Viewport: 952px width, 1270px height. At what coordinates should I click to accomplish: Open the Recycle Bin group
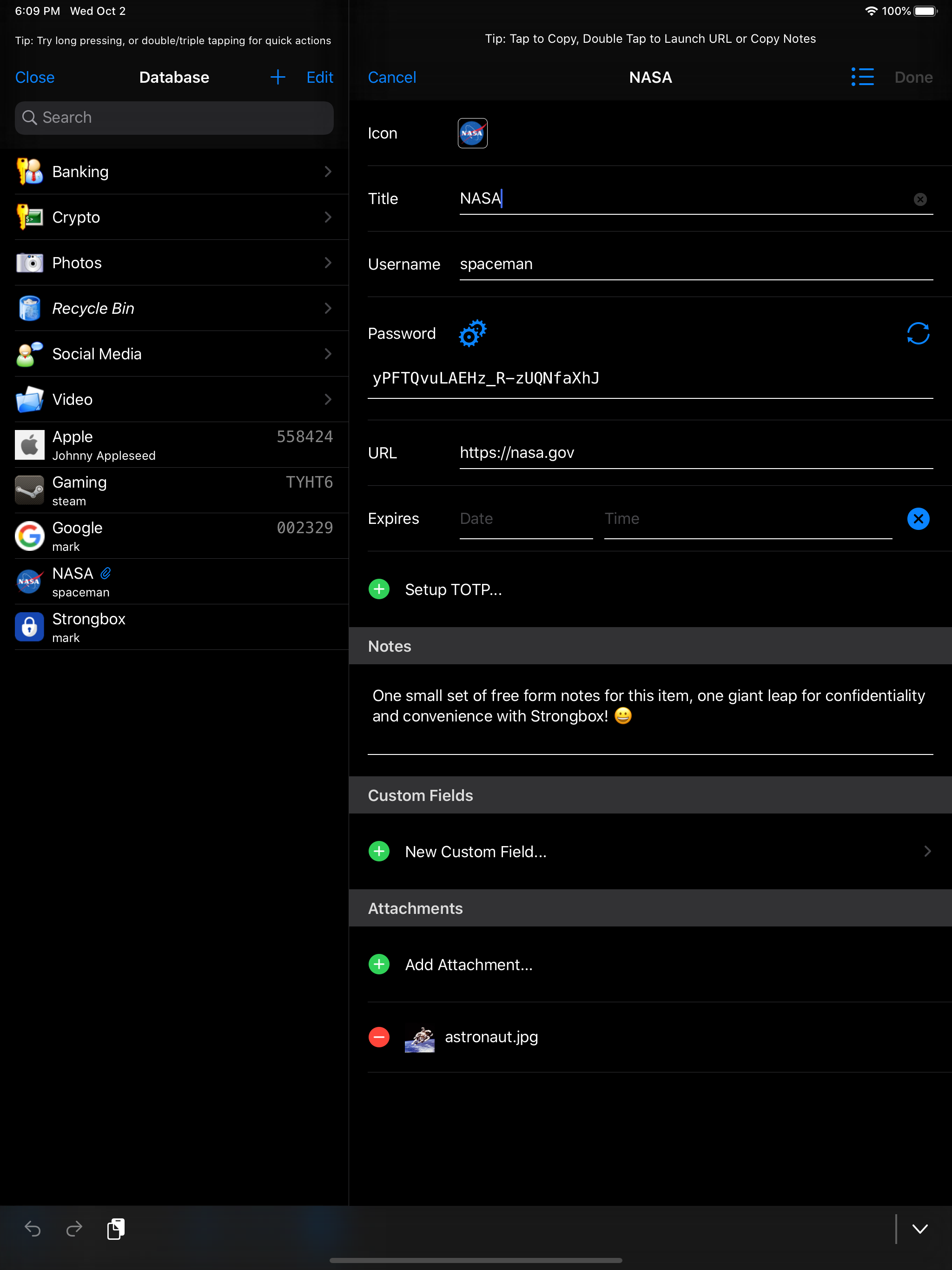pos(173,308)
